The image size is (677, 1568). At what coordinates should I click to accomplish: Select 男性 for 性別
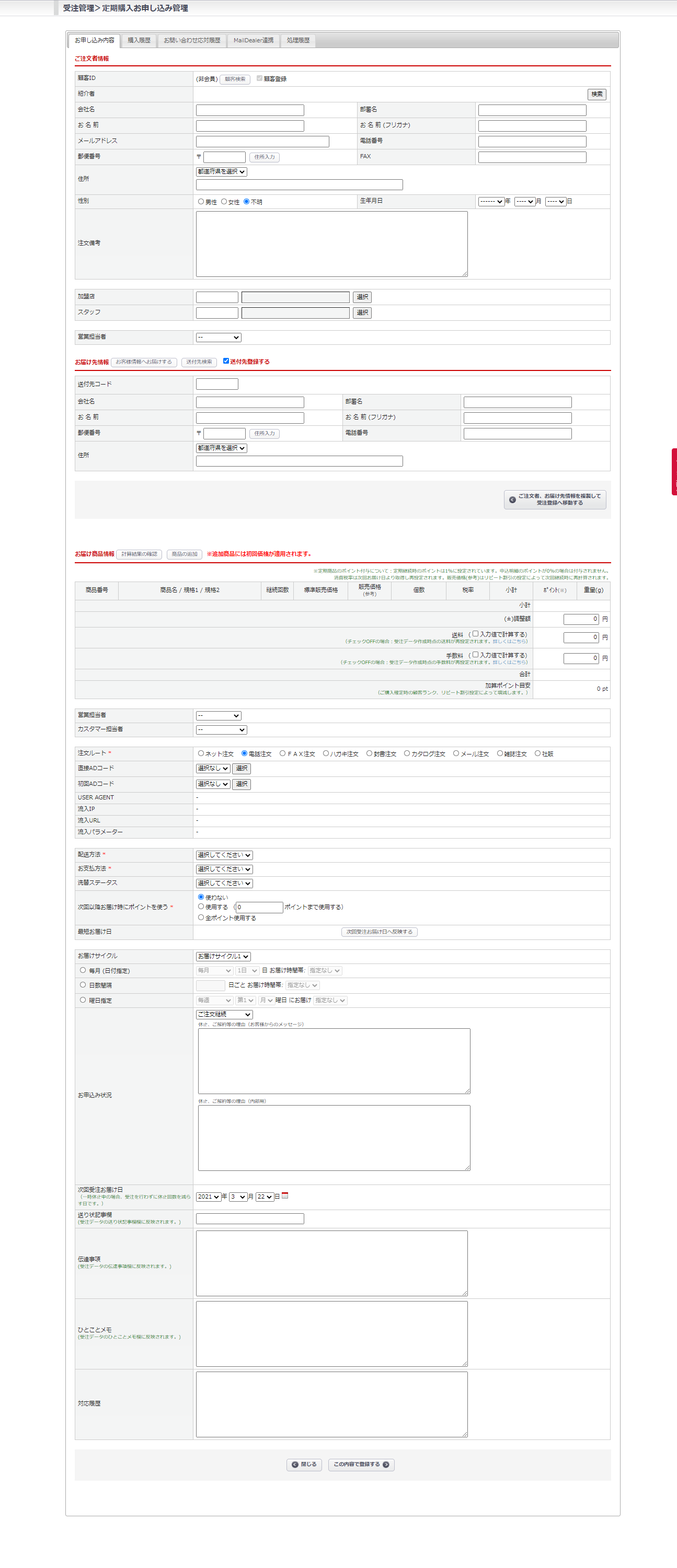pyautogui.click(x=201, y=202)
